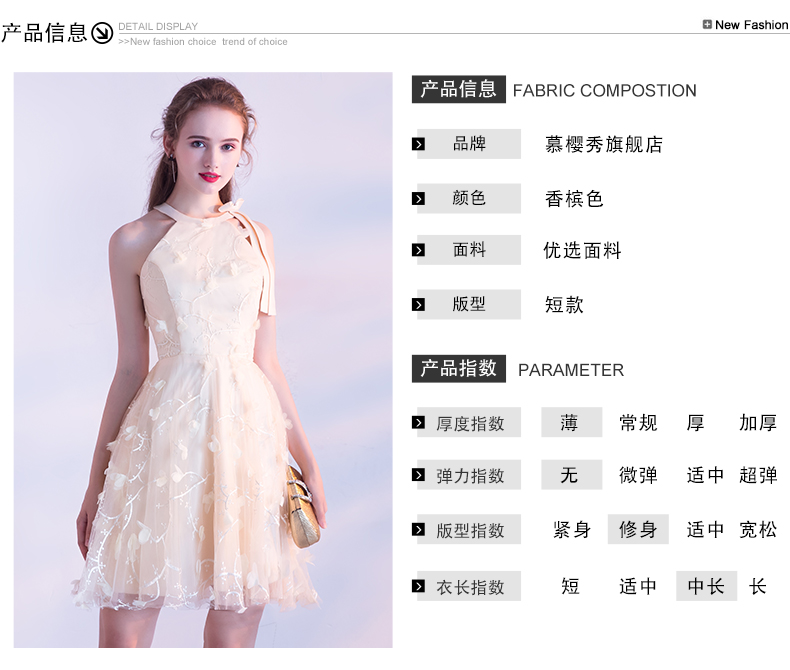Click the 衣长指数 label box
This screenshot has width=790, height=670.
point(469,586)
